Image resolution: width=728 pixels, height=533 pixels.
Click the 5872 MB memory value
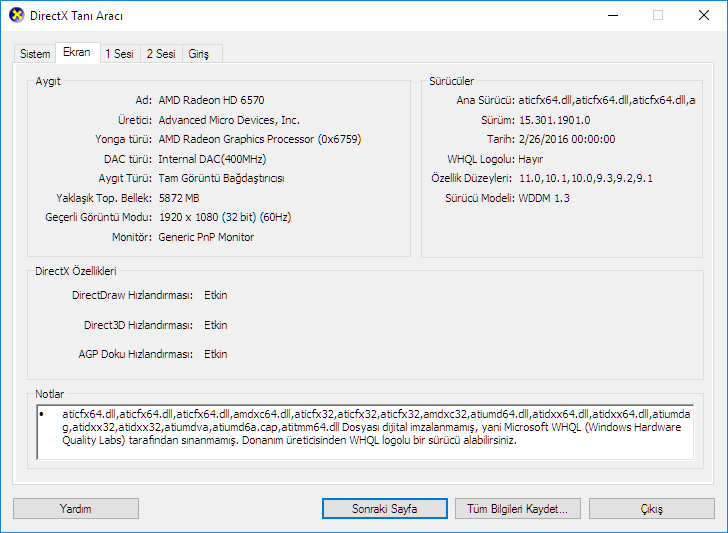pyautogui.click(x=179, y=198)
